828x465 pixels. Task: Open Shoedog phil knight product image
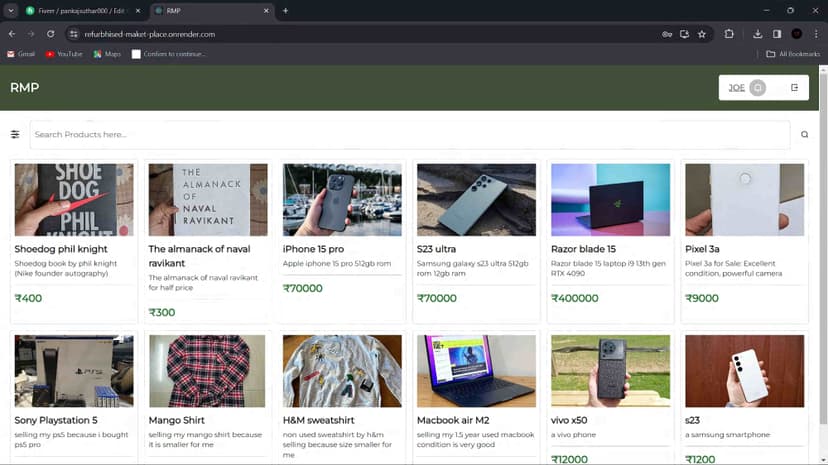(x=74, y=200)
